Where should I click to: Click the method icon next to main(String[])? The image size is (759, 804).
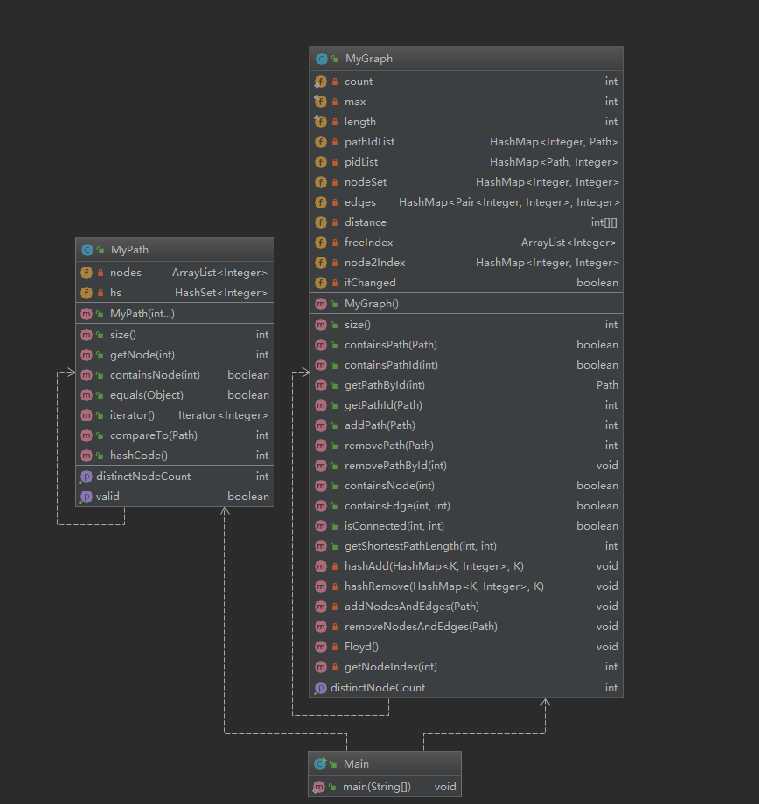point(319,787)
